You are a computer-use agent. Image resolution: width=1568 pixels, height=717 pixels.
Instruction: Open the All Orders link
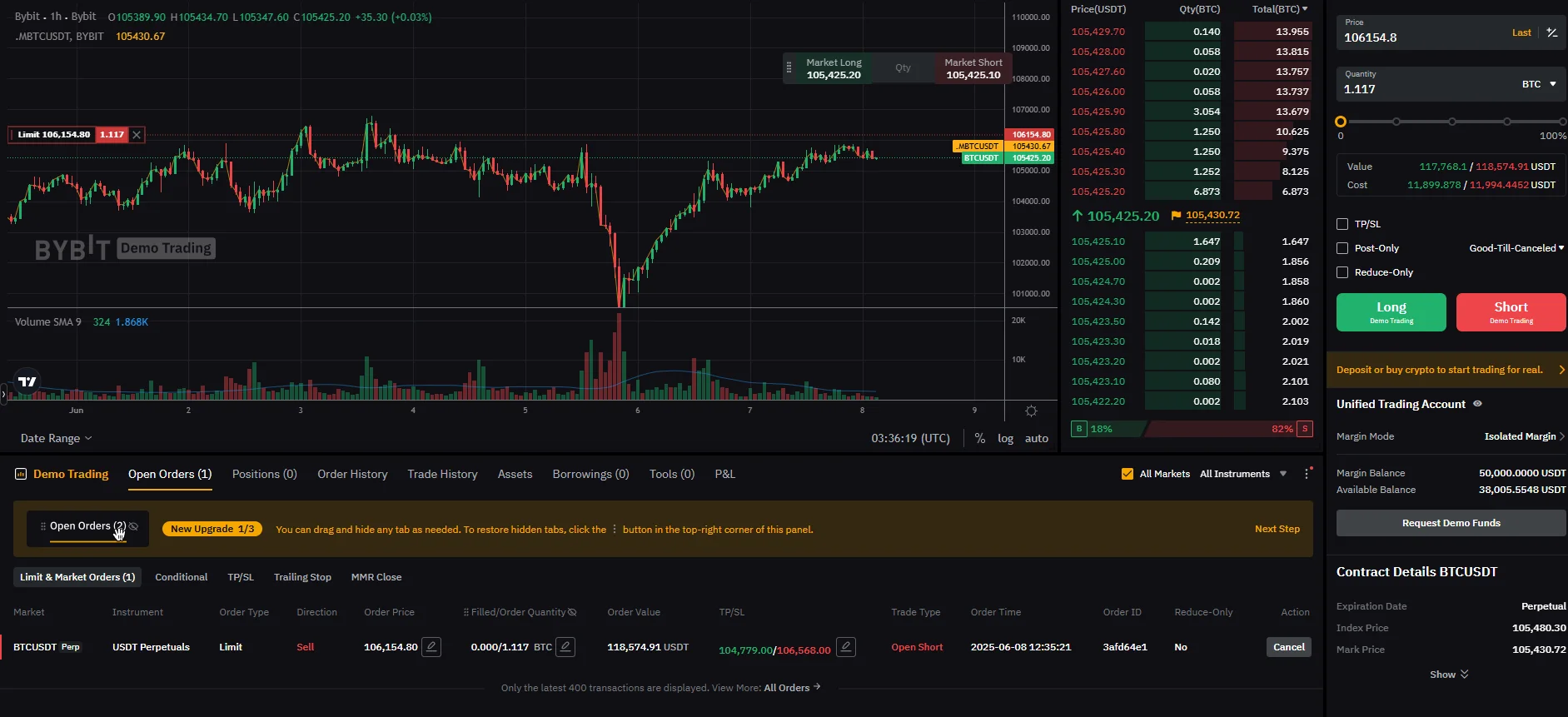tap(792, 688)
